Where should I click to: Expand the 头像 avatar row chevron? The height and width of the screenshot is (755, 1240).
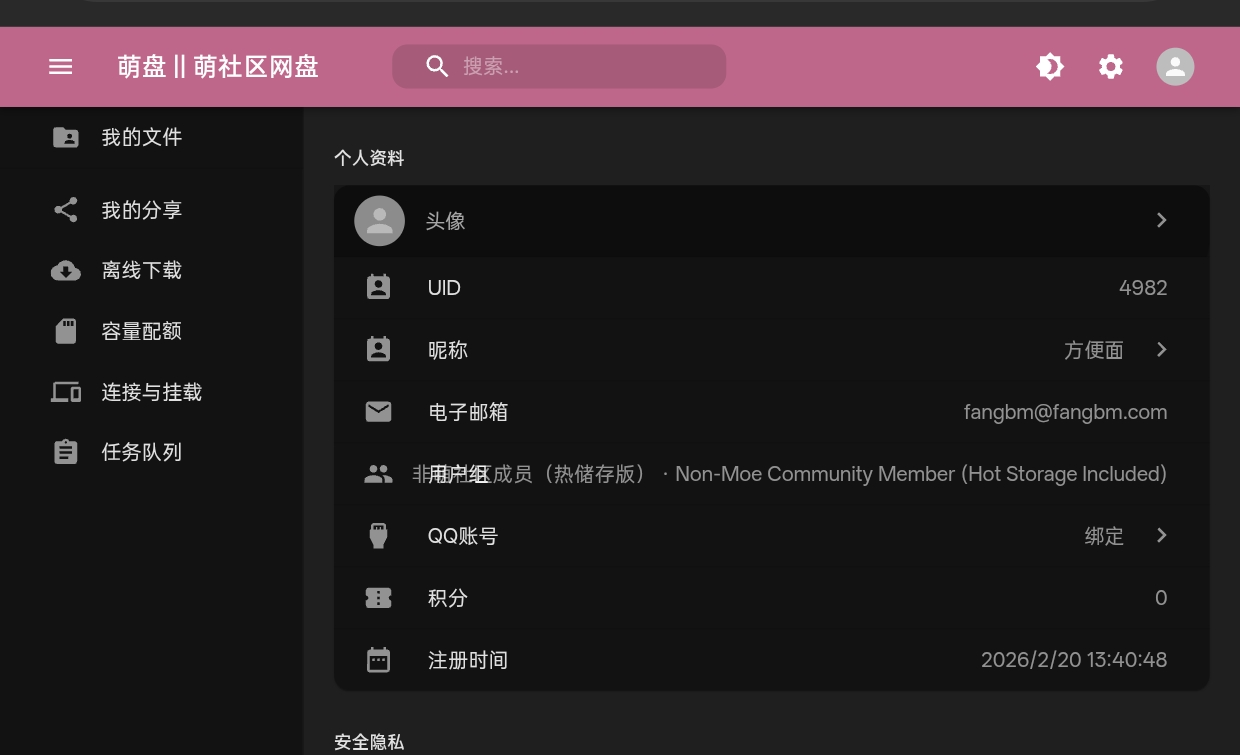coord(1161,220)
